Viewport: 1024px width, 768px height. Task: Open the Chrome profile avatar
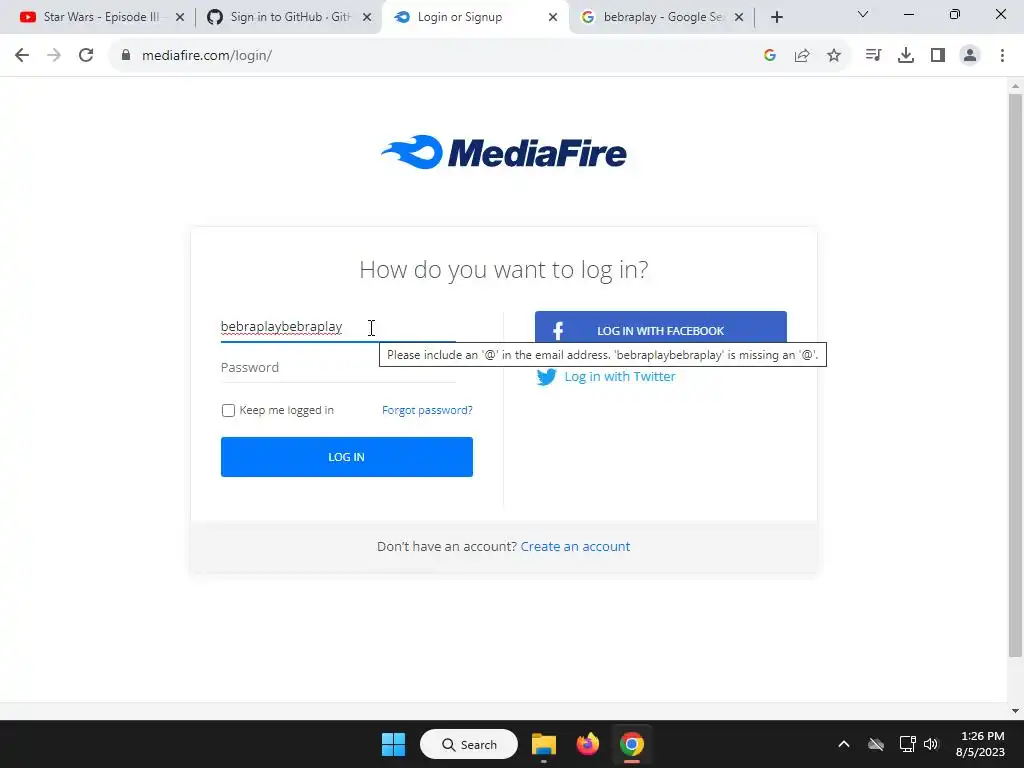tap(970, 56)
